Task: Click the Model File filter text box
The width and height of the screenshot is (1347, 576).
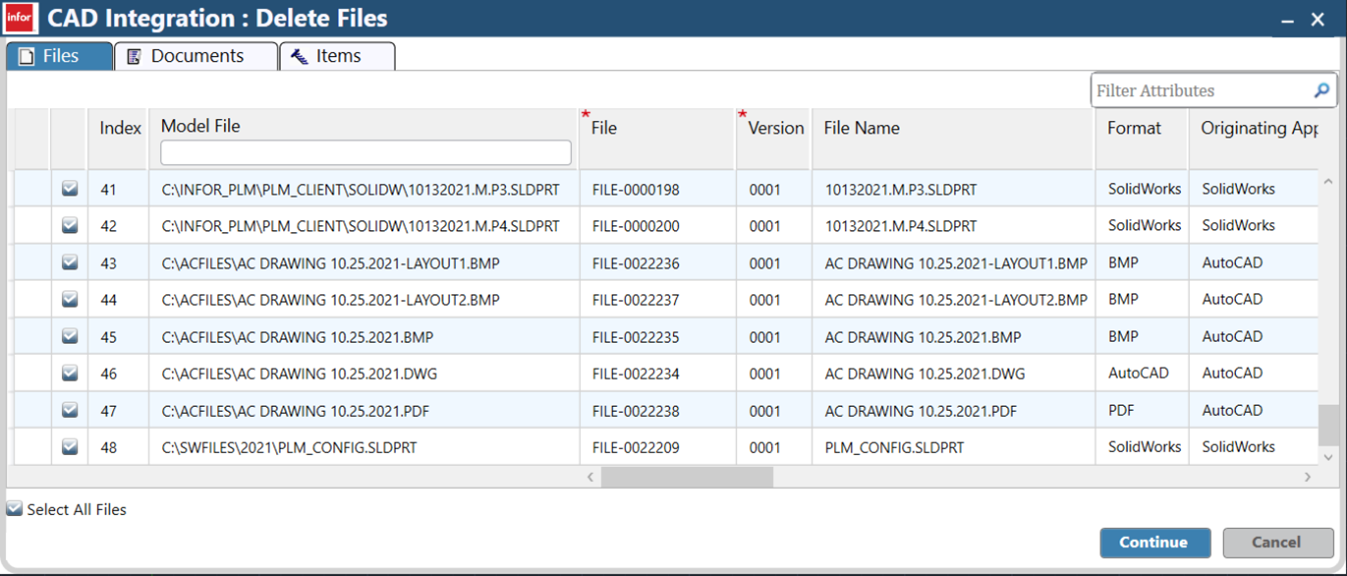Action: [x=366, y=153]
